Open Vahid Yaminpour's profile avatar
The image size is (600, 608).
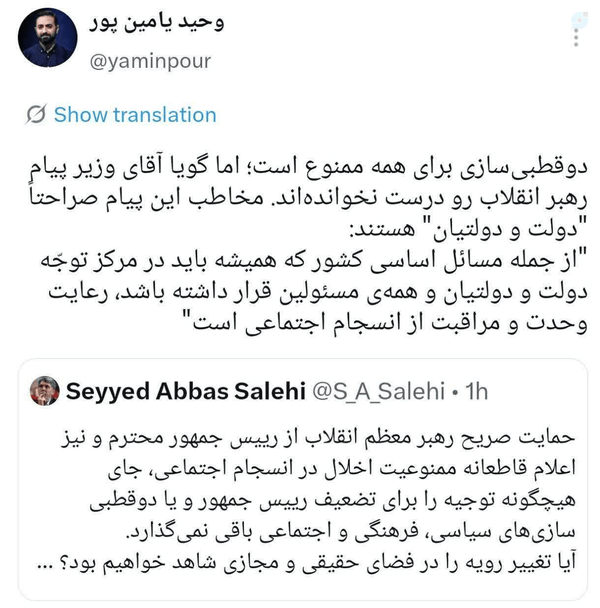(x=47, y=38)
